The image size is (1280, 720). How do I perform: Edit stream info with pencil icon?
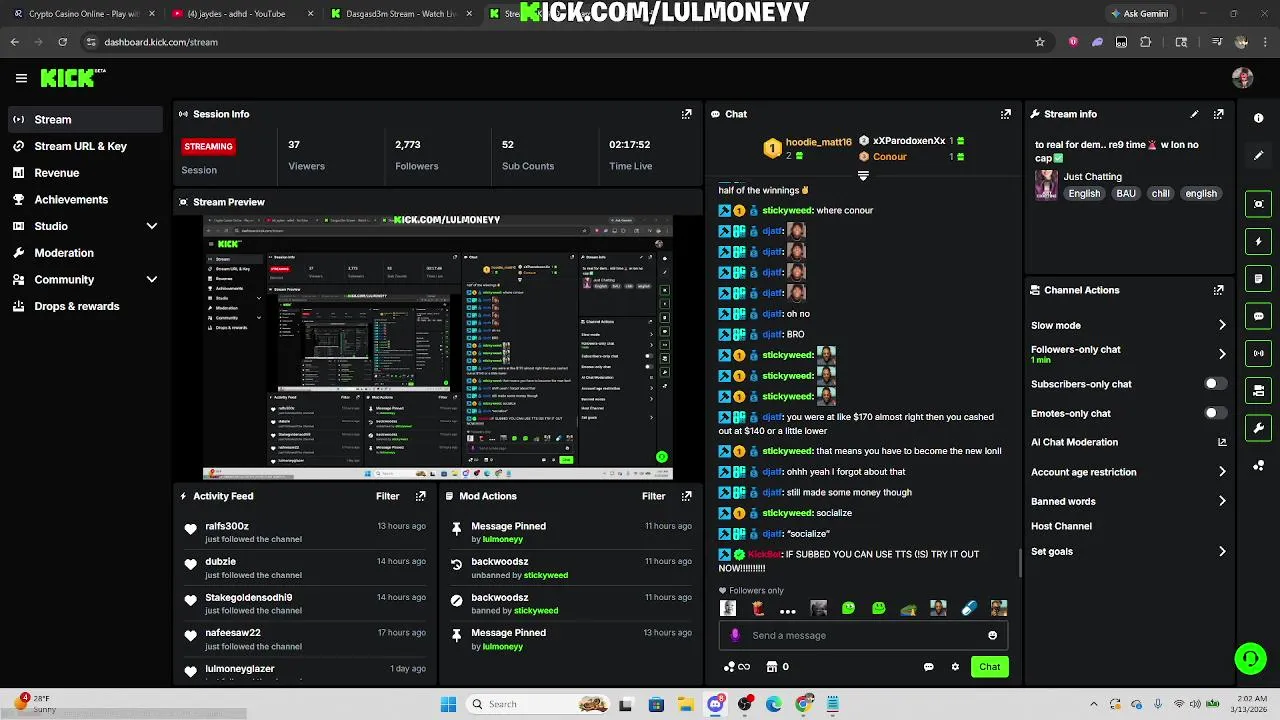(1194, 114)
